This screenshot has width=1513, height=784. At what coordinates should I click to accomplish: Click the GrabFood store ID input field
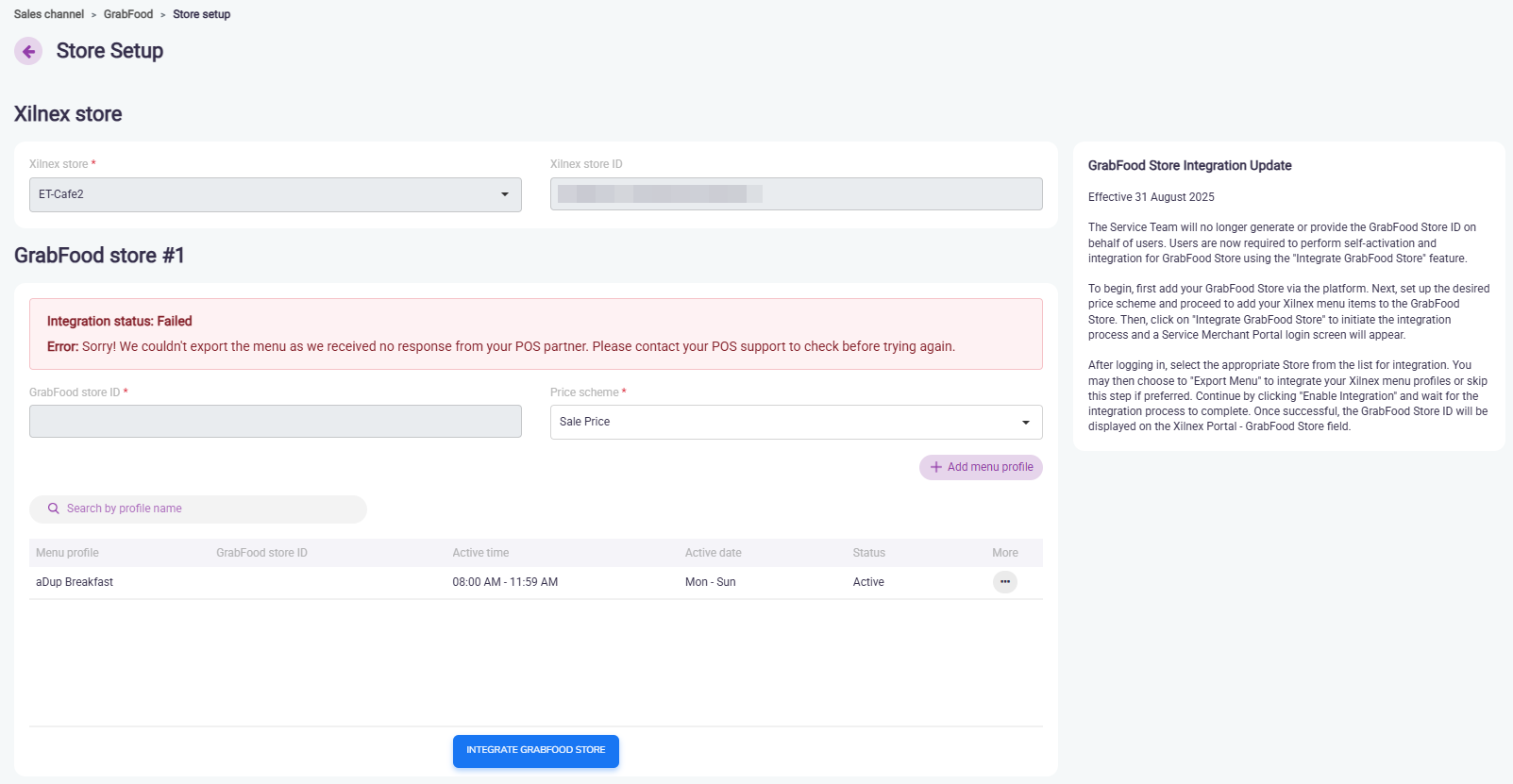coord(275,422)
